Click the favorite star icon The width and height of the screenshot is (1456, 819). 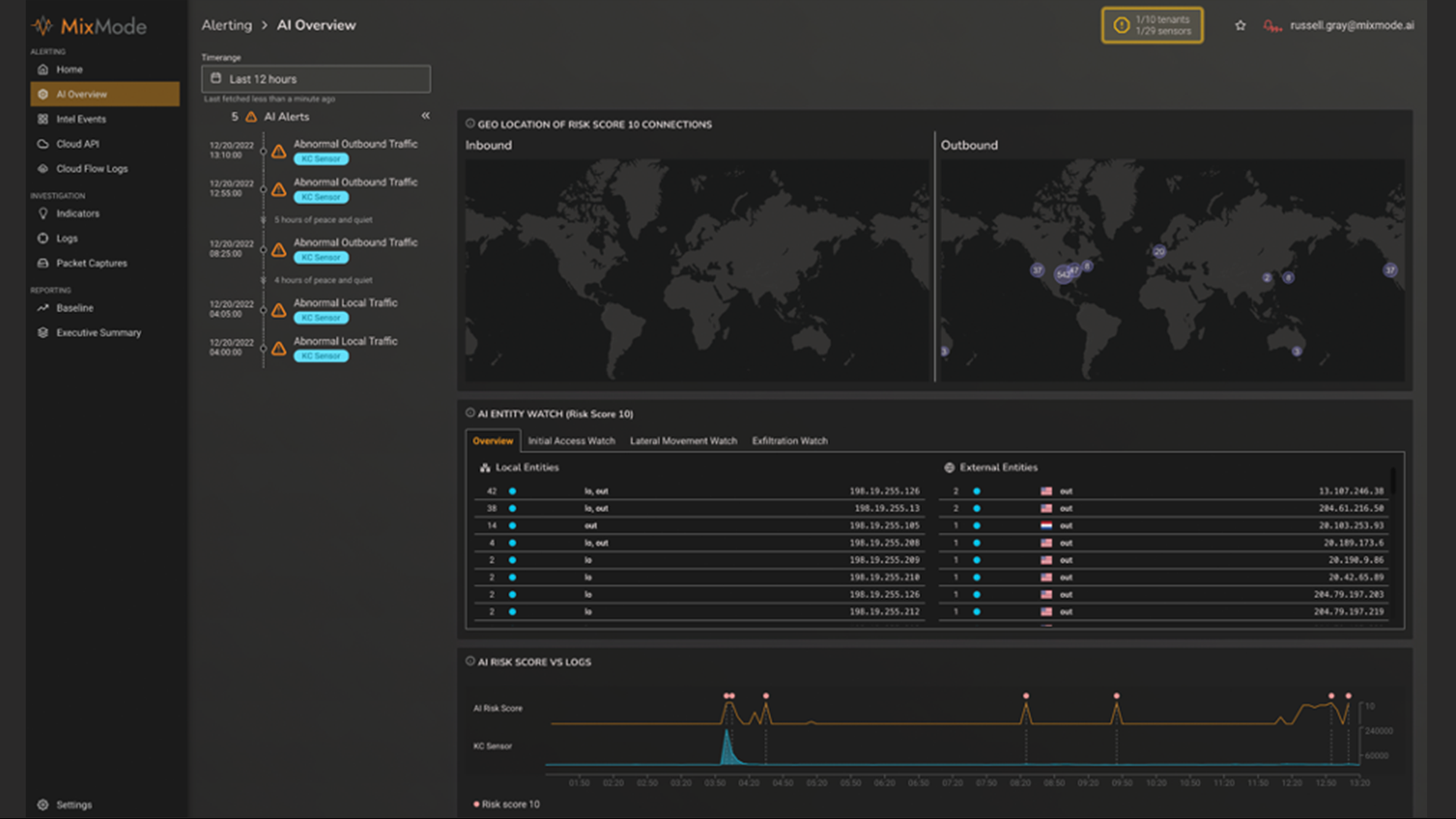click(1241, 26)
